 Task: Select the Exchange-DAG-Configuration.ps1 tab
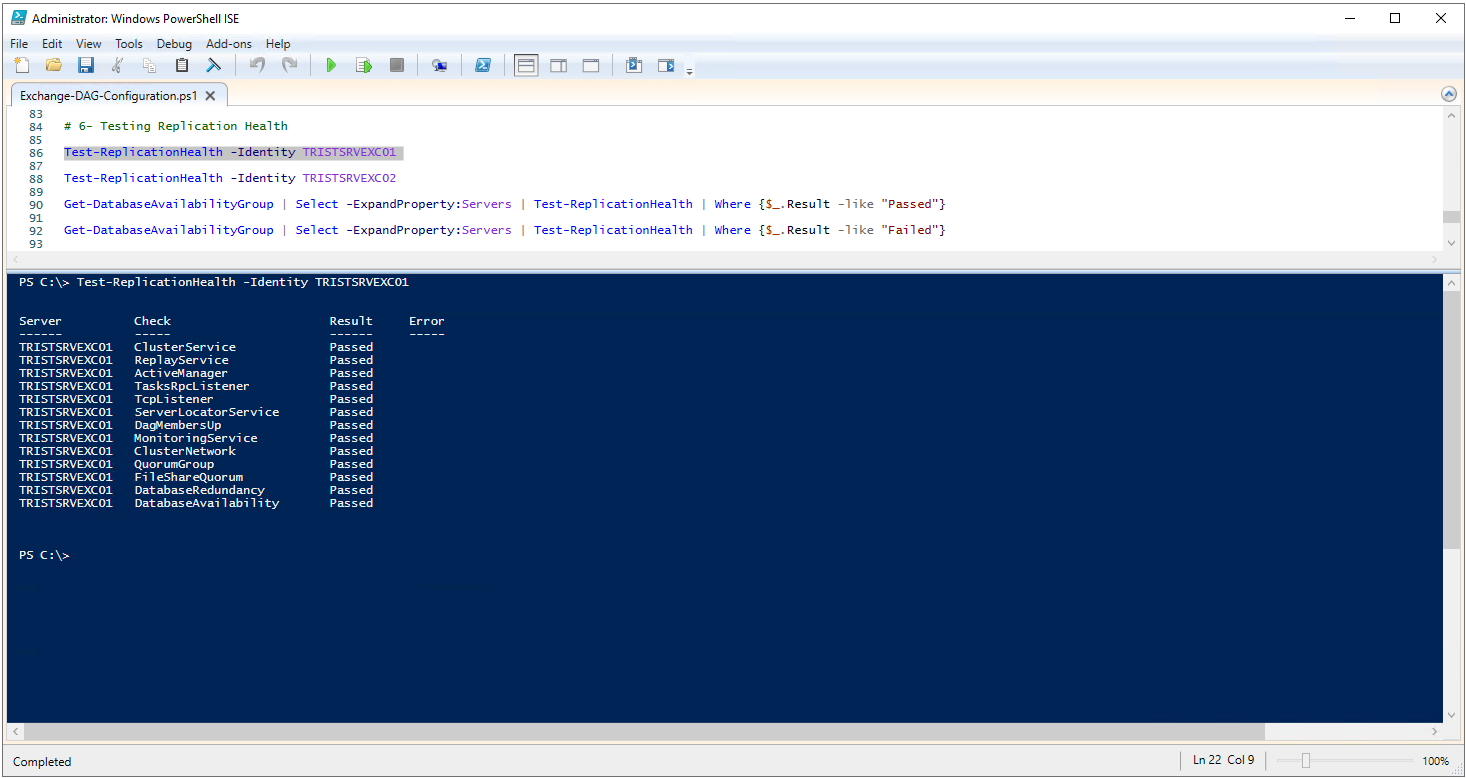(x=109, y=96)
